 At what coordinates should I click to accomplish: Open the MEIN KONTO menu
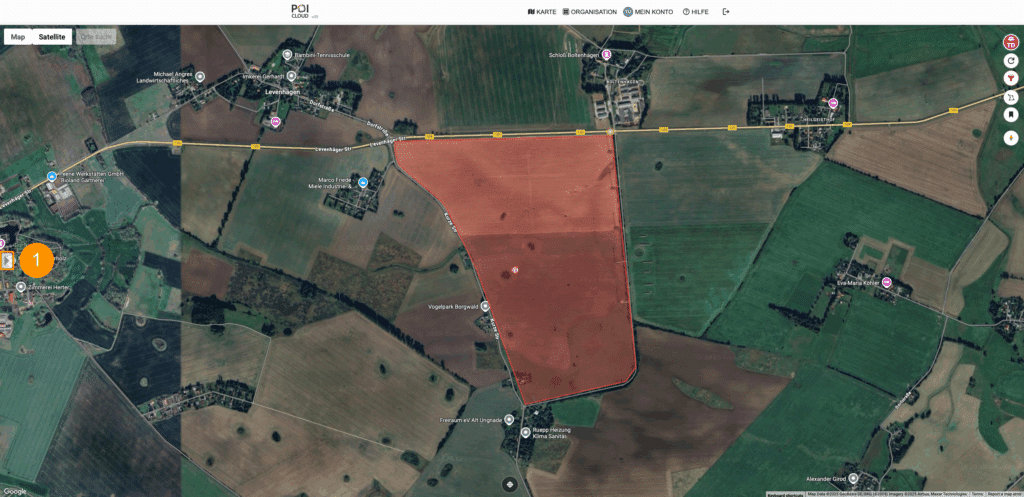647,12
